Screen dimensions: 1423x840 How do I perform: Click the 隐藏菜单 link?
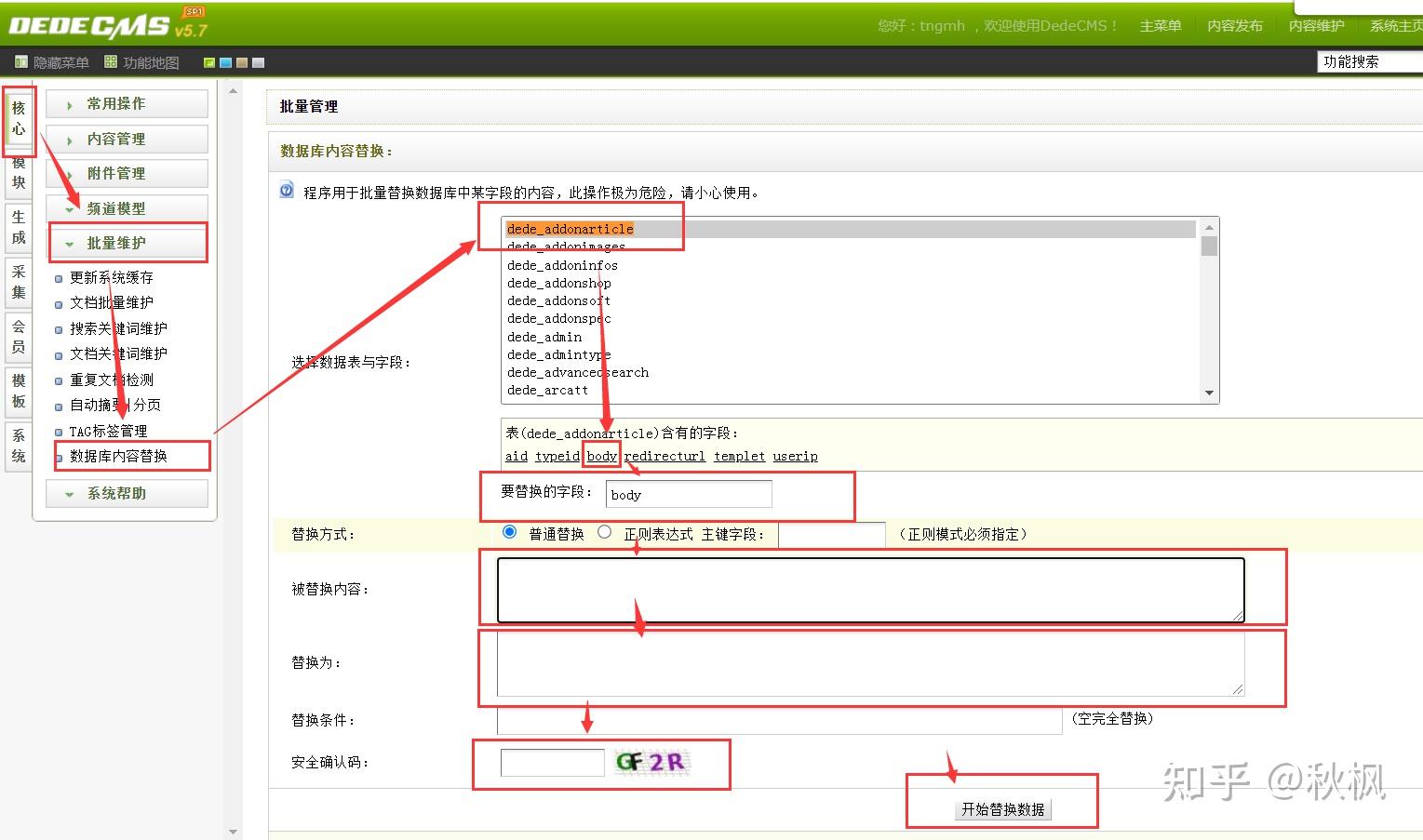(x=61, y=62)
